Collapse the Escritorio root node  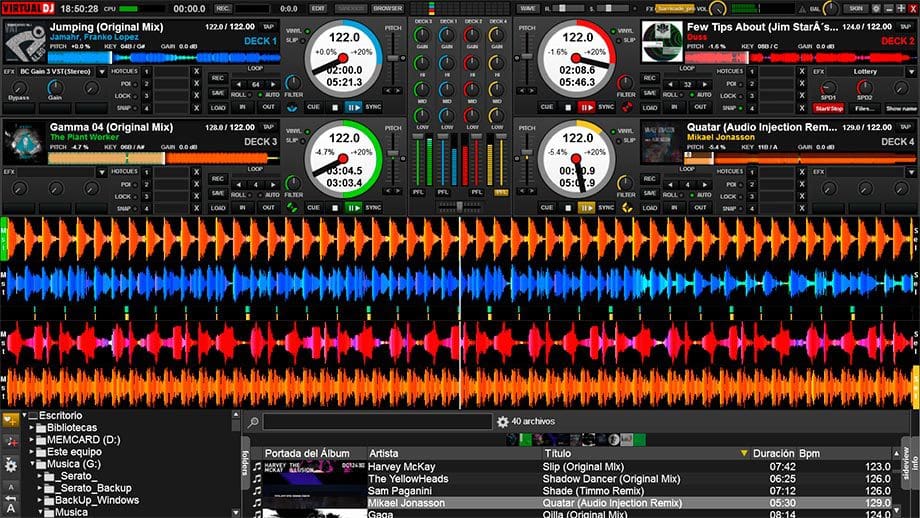[x=25, y=415]
